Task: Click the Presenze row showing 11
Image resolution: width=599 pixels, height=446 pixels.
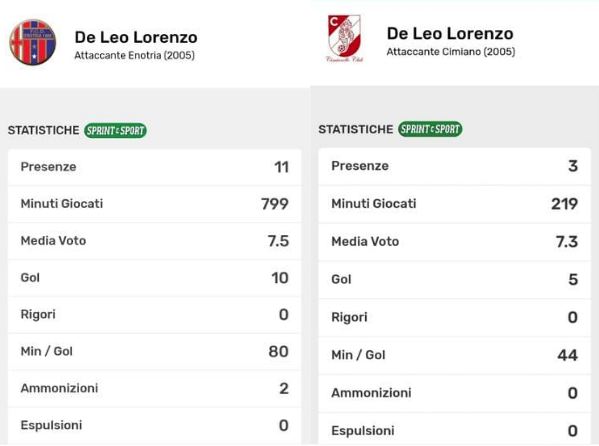Action: pyautogui.click(x=155, y=167)
